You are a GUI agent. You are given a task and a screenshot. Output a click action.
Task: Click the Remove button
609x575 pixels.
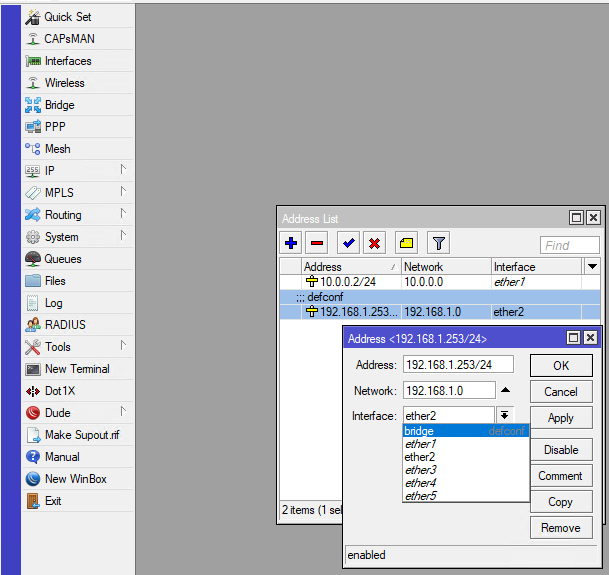[x=561, y=528]
